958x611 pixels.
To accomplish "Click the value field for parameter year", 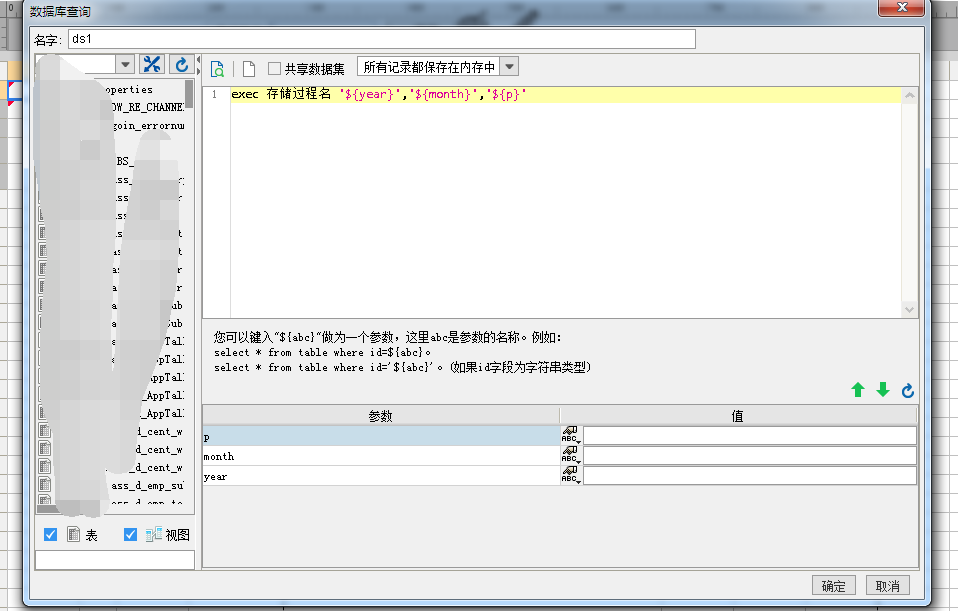I will coord(750,475).
